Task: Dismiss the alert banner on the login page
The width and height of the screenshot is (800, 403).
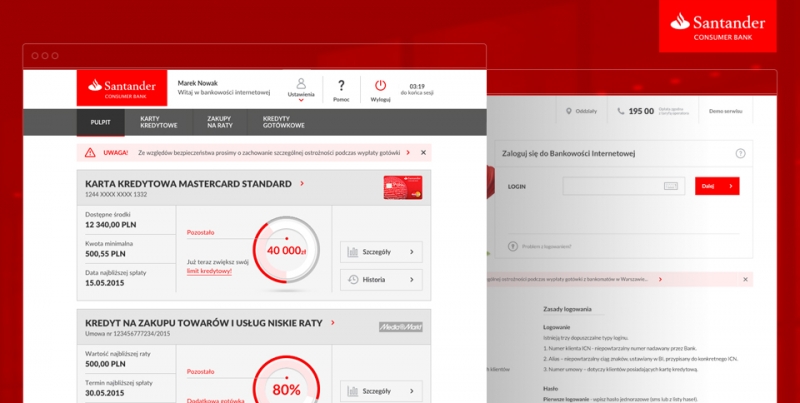Action: (x=744, y=280)
